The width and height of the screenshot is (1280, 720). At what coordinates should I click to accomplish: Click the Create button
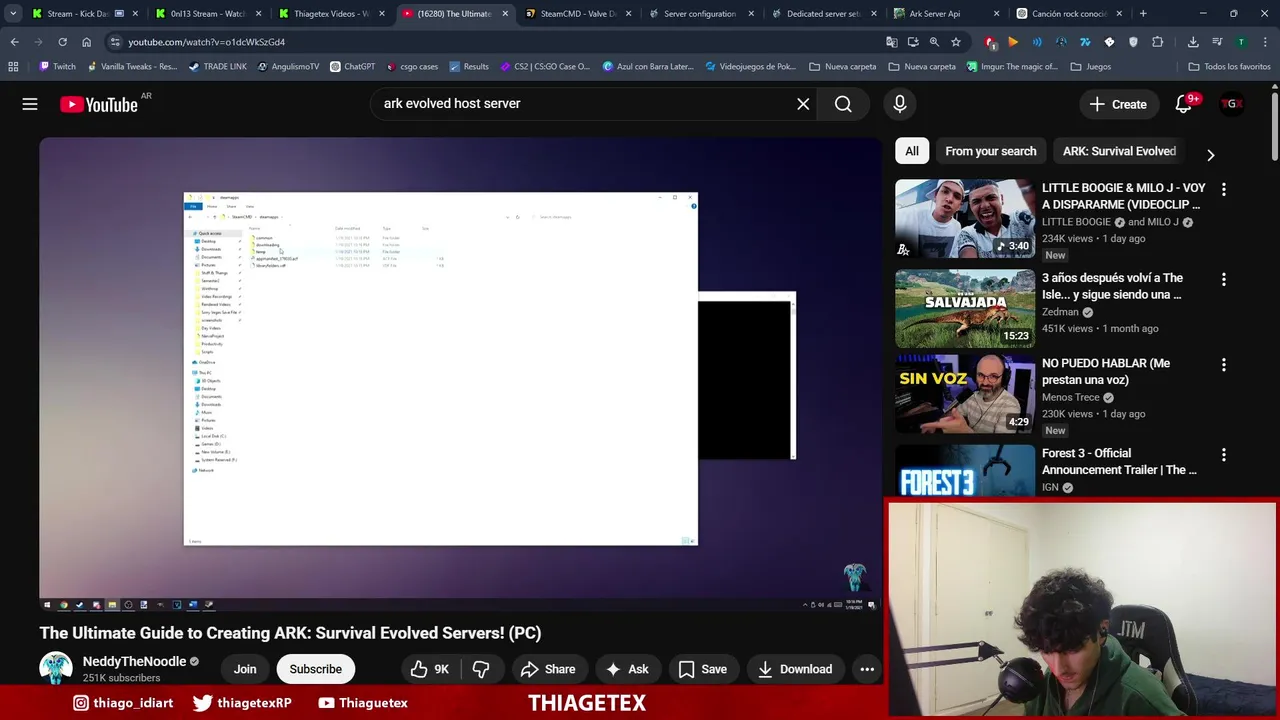click(1118, 104)
